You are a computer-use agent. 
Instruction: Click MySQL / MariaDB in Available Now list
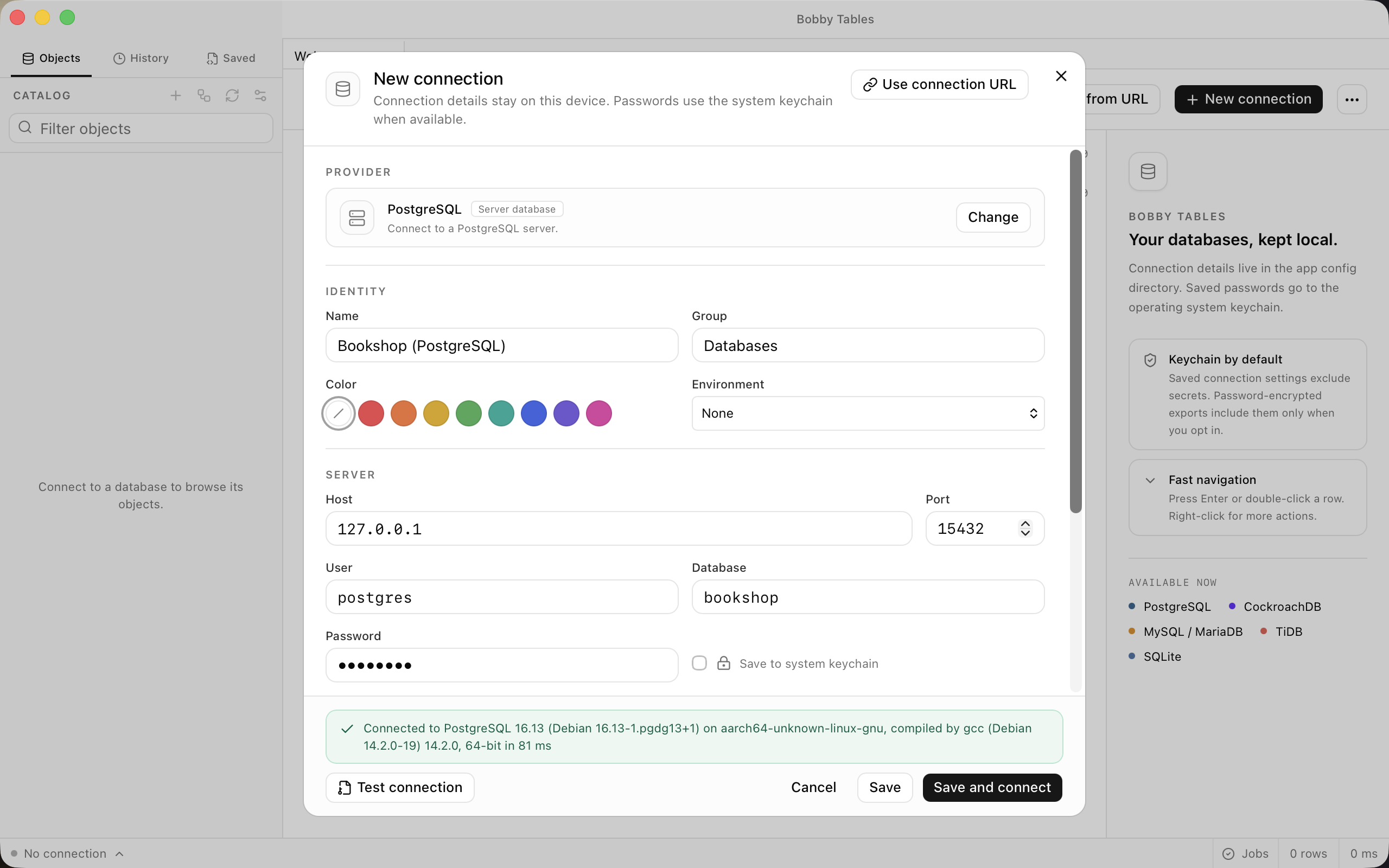click(1193, 631)
